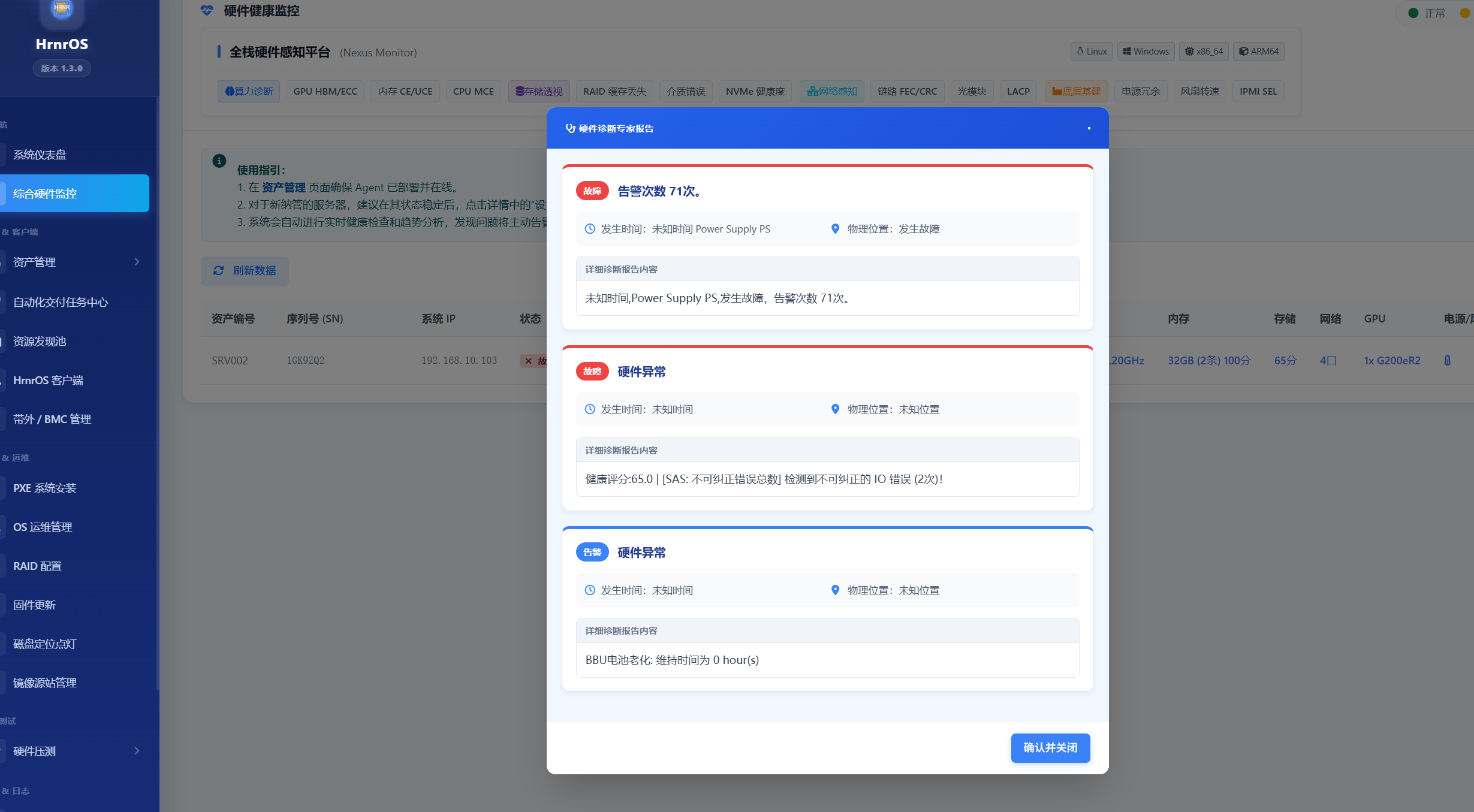The height and width of the screenshot is (812, 1474).
Task: Click the thermometer icon in the SRV002 row
Action: pos(1447,360)
